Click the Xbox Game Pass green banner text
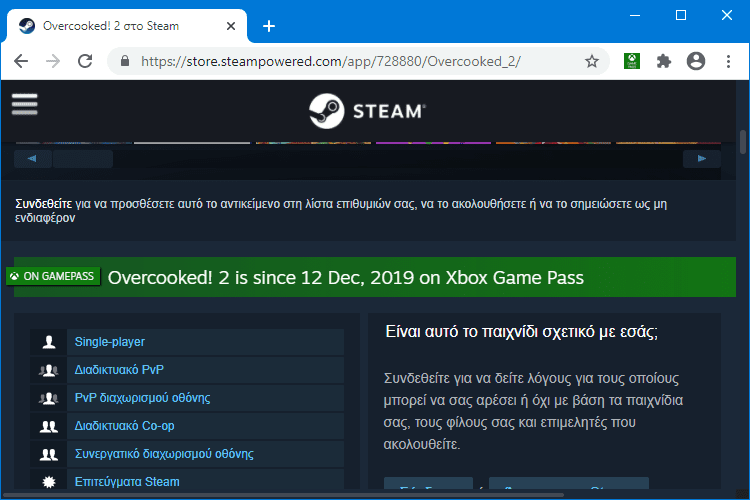750x500 pixels. point(345,278)
